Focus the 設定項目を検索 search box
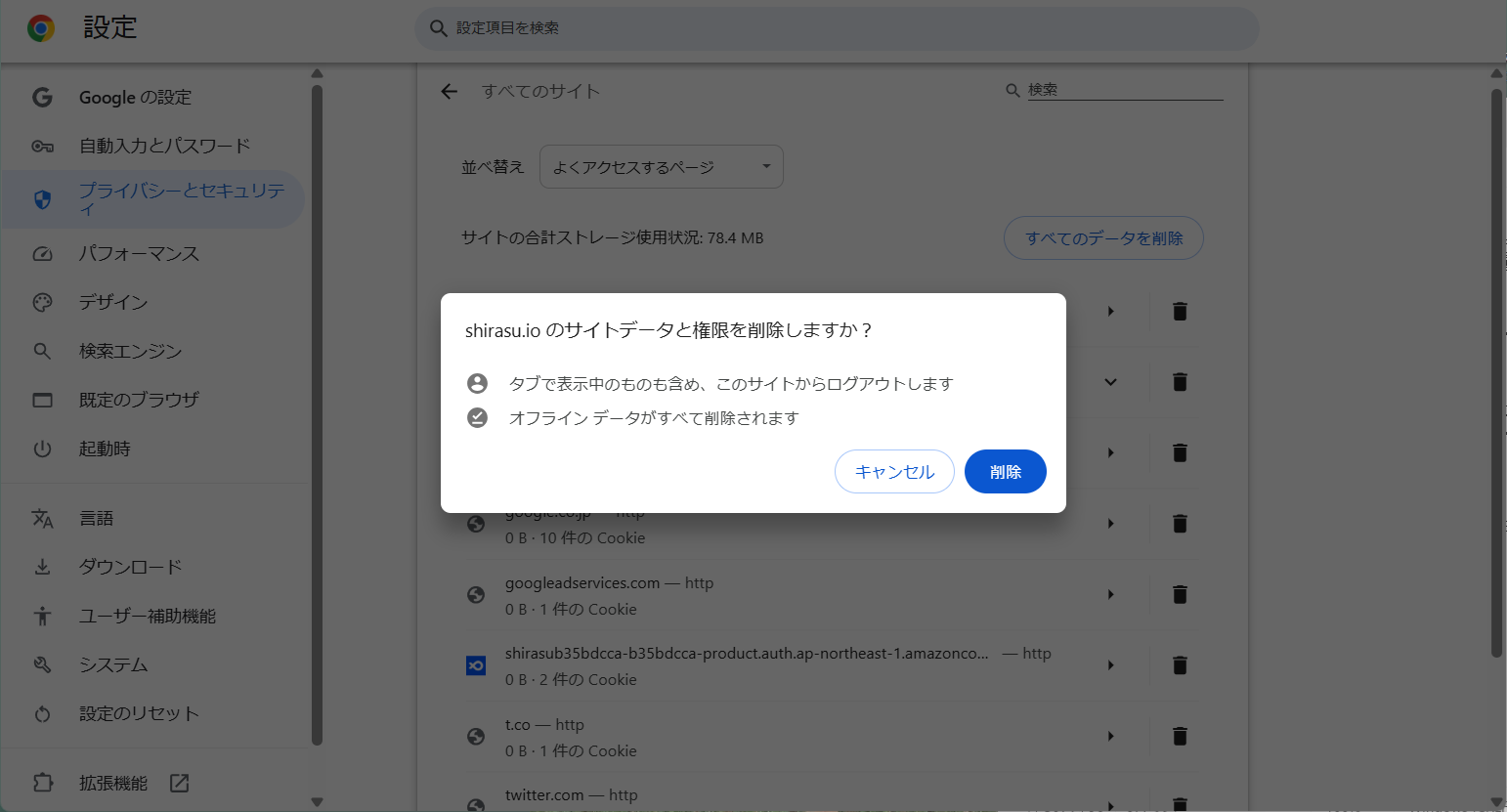This screenshot has height=812, width=1507. coord(838,28)
